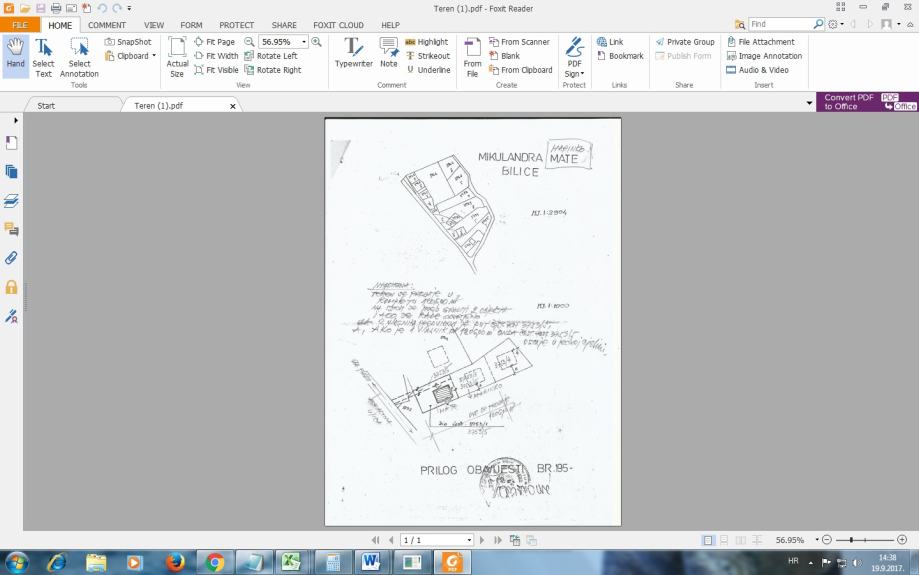
Task: Open the Clipboard dropdown
Action: pos(154,56)
